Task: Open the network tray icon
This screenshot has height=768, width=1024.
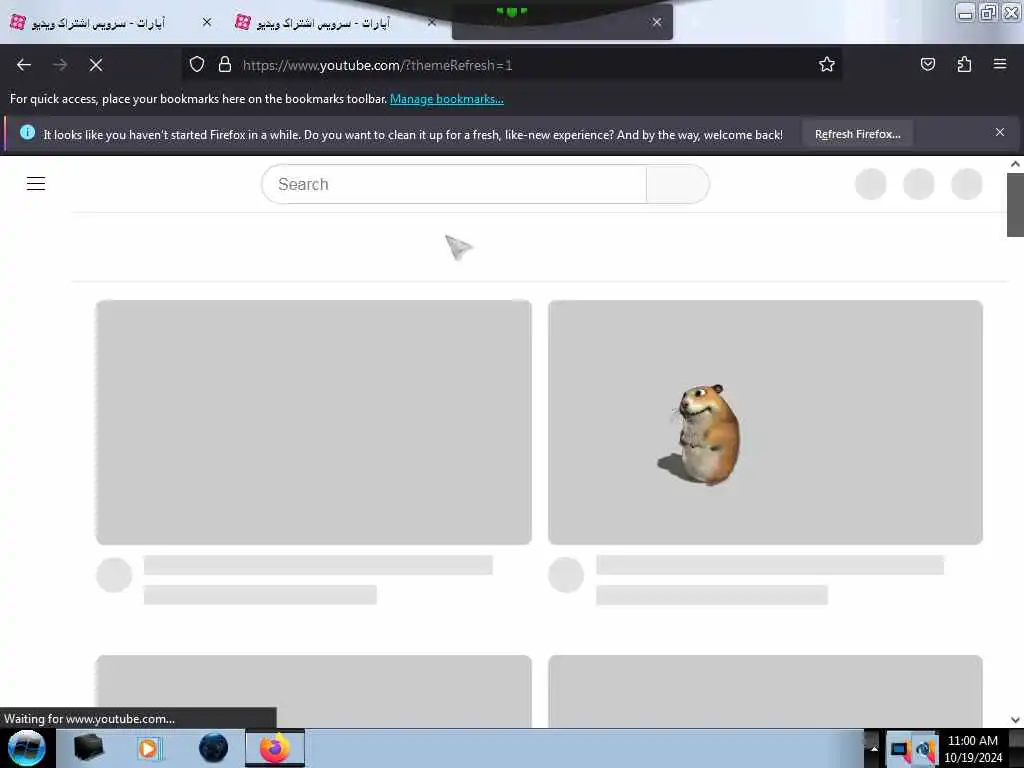Action: [901, 750]
